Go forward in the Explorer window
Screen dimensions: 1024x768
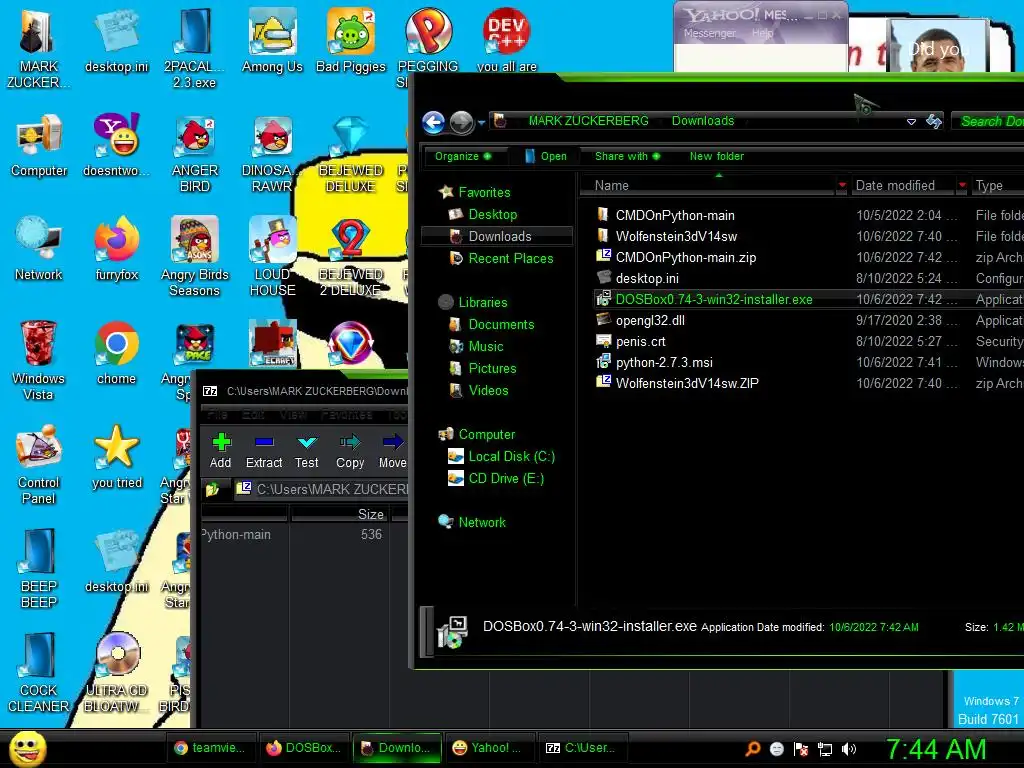(461, 122)
